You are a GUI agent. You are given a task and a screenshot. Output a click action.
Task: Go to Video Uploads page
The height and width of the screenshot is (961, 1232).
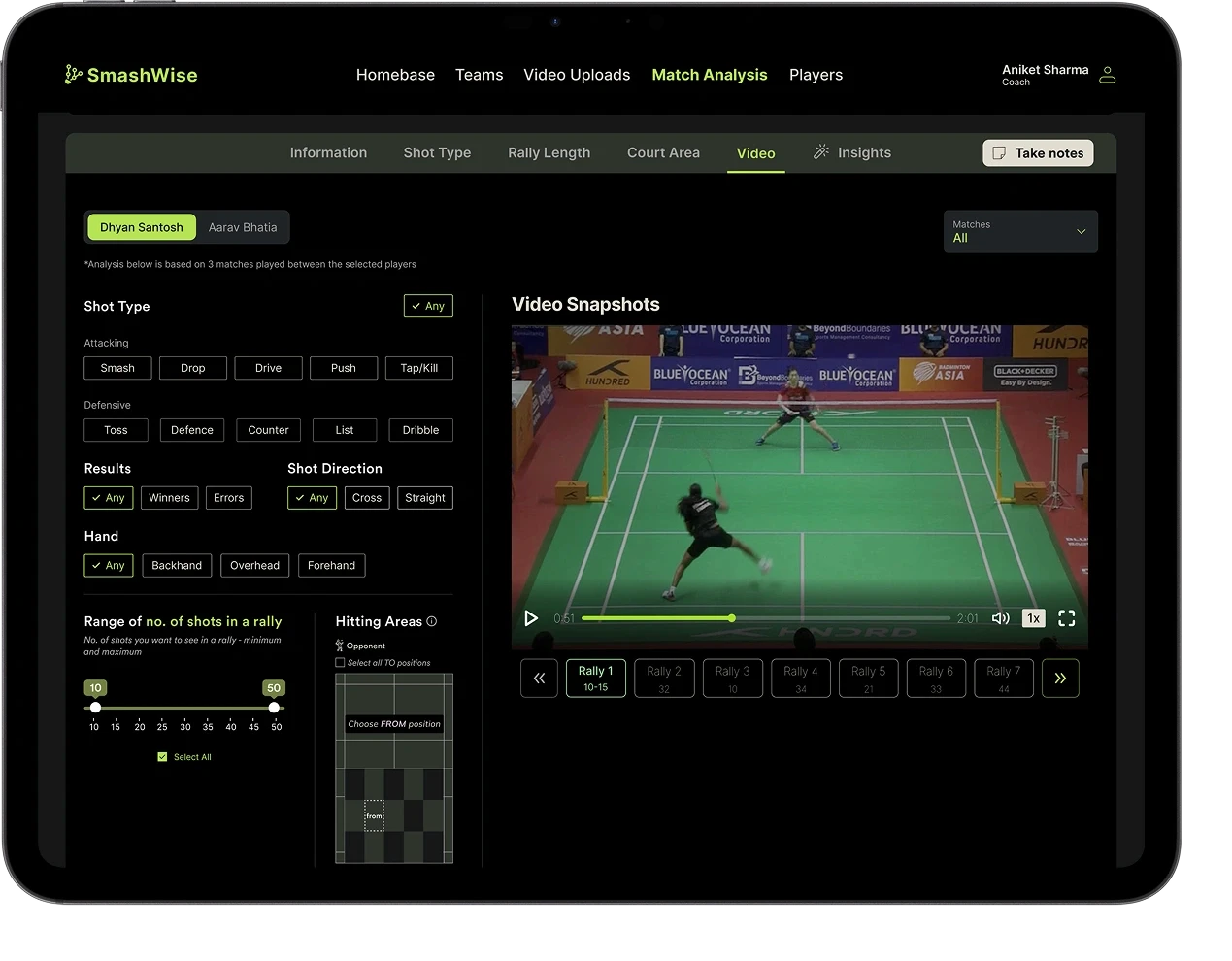point(577,75)
